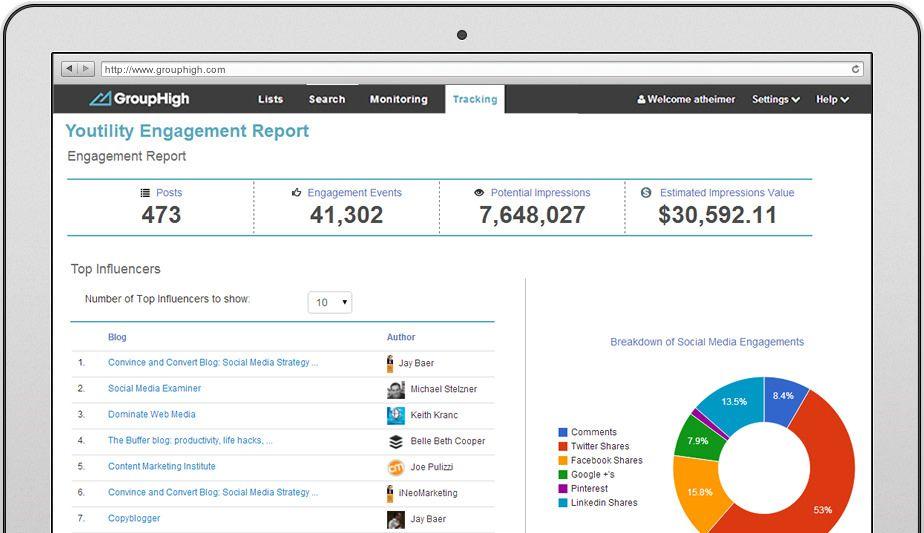
Task: Click the green Google +'s legend swatch
Action: tap(563, 475)
